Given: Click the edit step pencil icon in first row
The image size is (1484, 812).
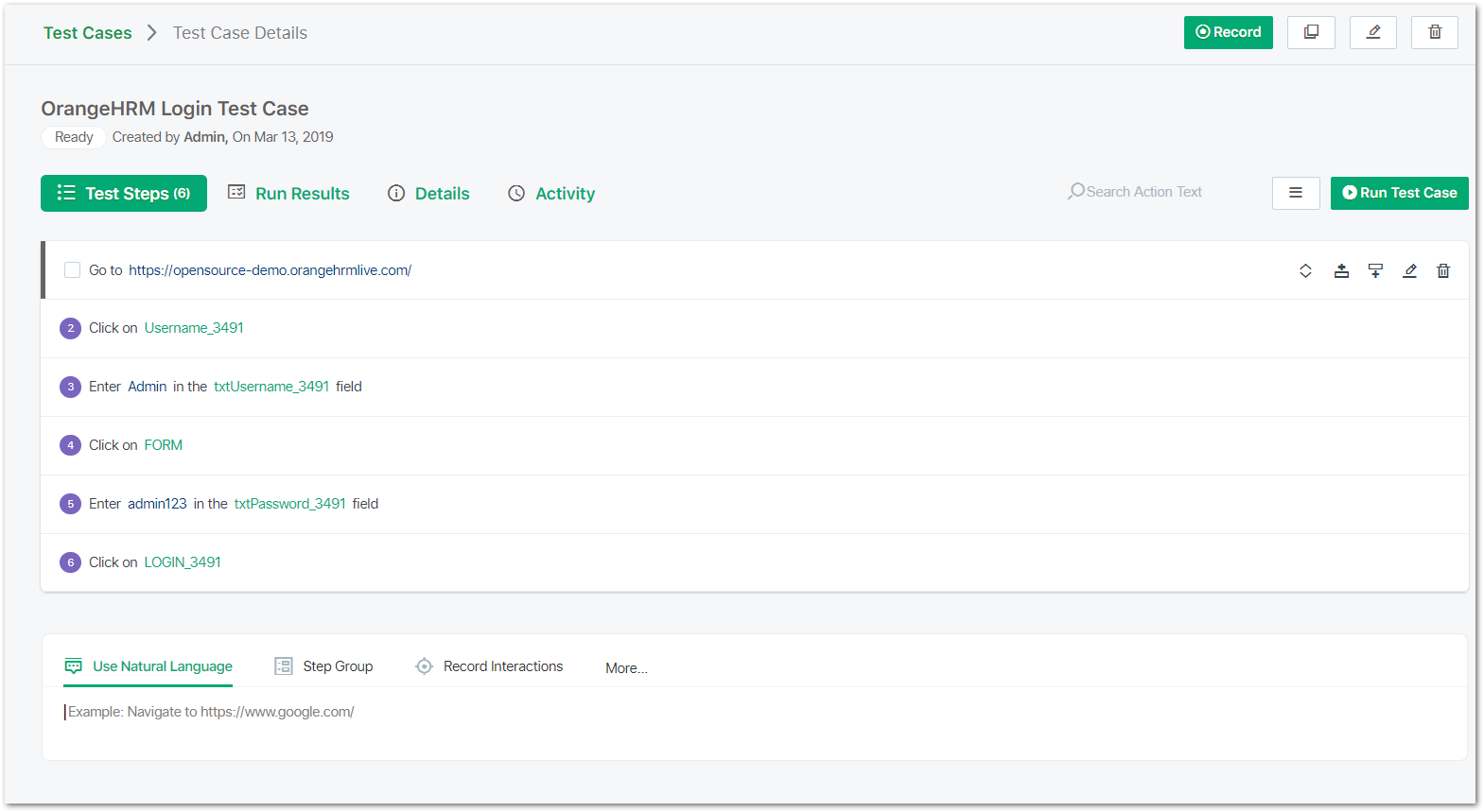Looking at the screenshot, I should [1409, 270].
